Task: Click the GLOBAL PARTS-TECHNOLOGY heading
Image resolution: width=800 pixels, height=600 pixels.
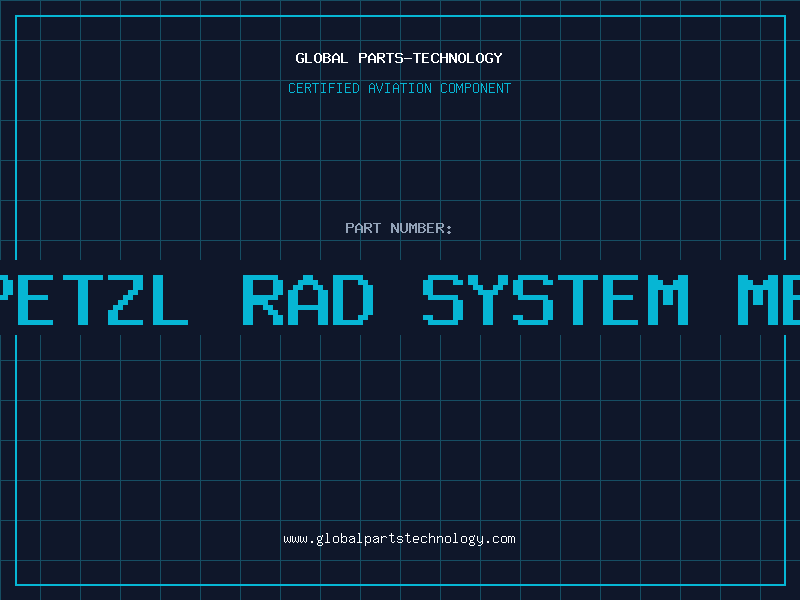Action: click(x=399, y=58)
